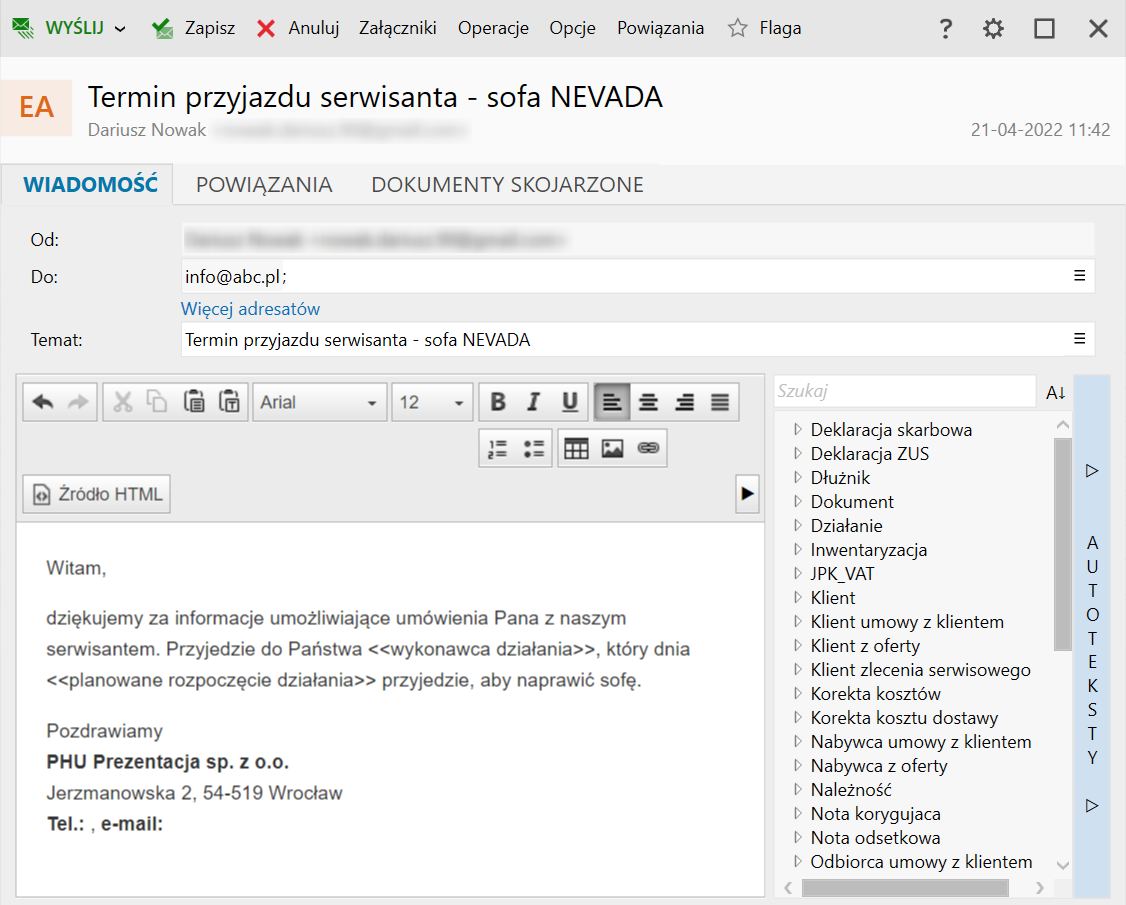Click the insert hyperlink chain icon
This screenshot has width=1126, height=905.
[648, 449]
